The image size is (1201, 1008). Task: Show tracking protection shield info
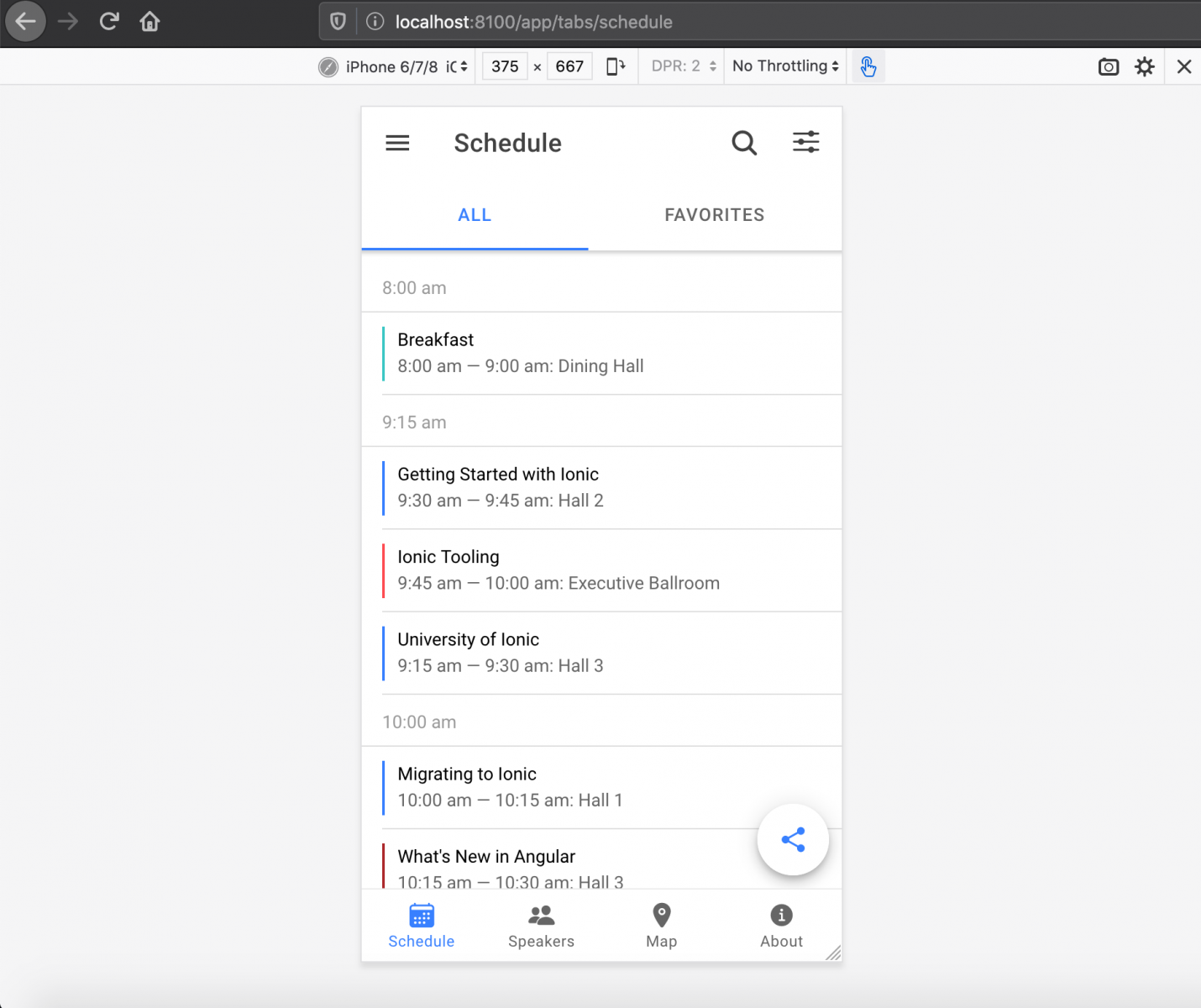click(x=338, y=22)
